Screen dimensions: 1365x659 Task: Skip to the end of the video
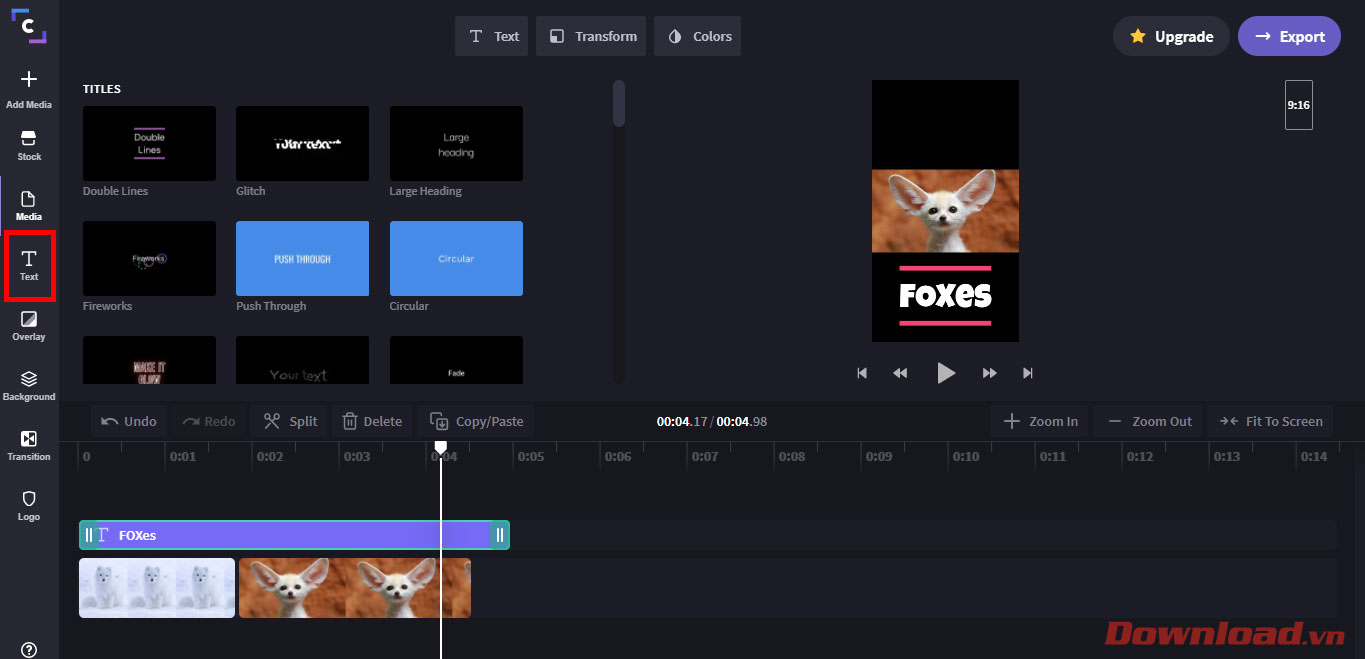(1027, 373)
